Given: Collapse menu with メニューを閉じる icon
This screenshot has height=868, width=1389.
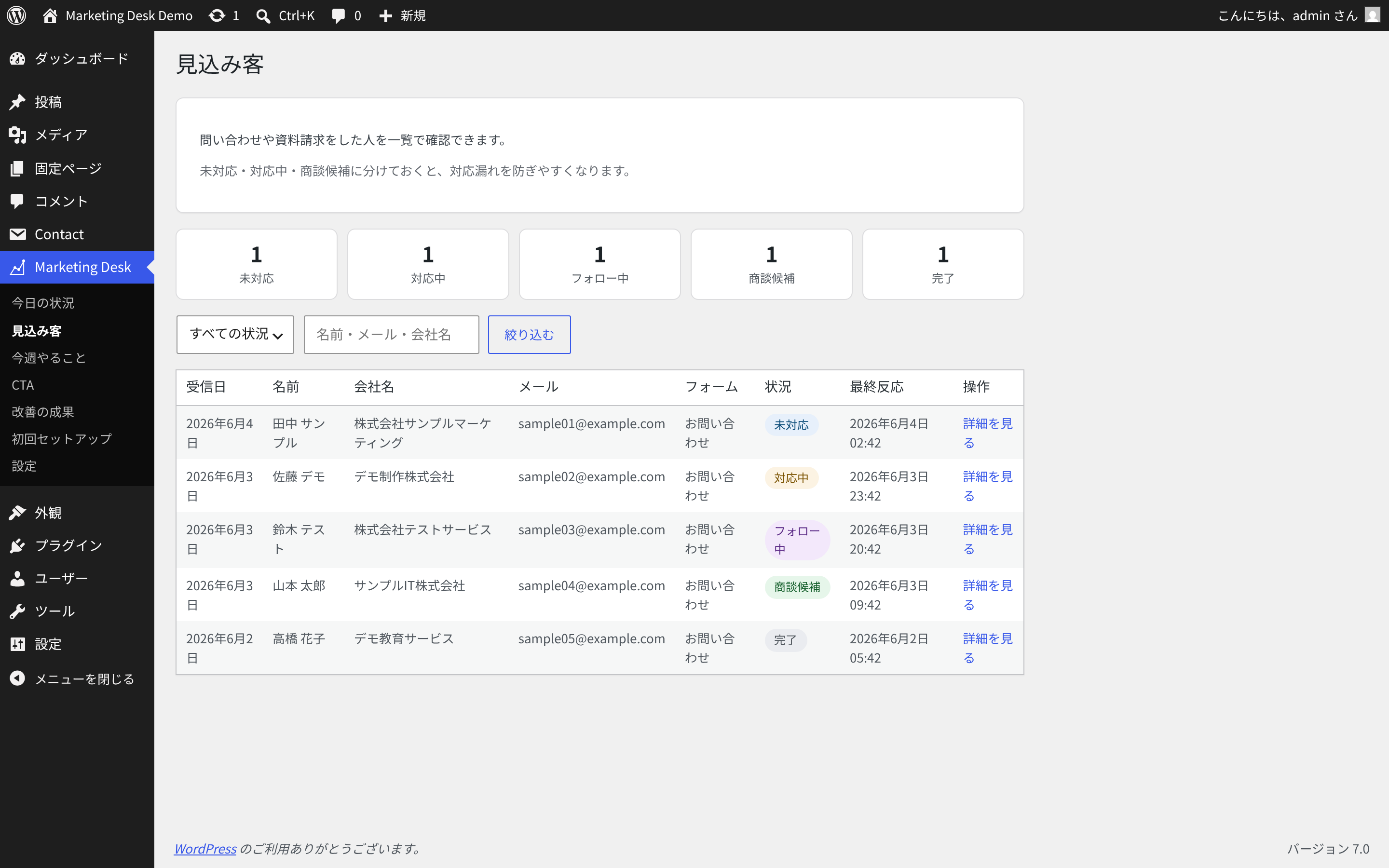Looking at the screenshot, I should click(17, 678).
